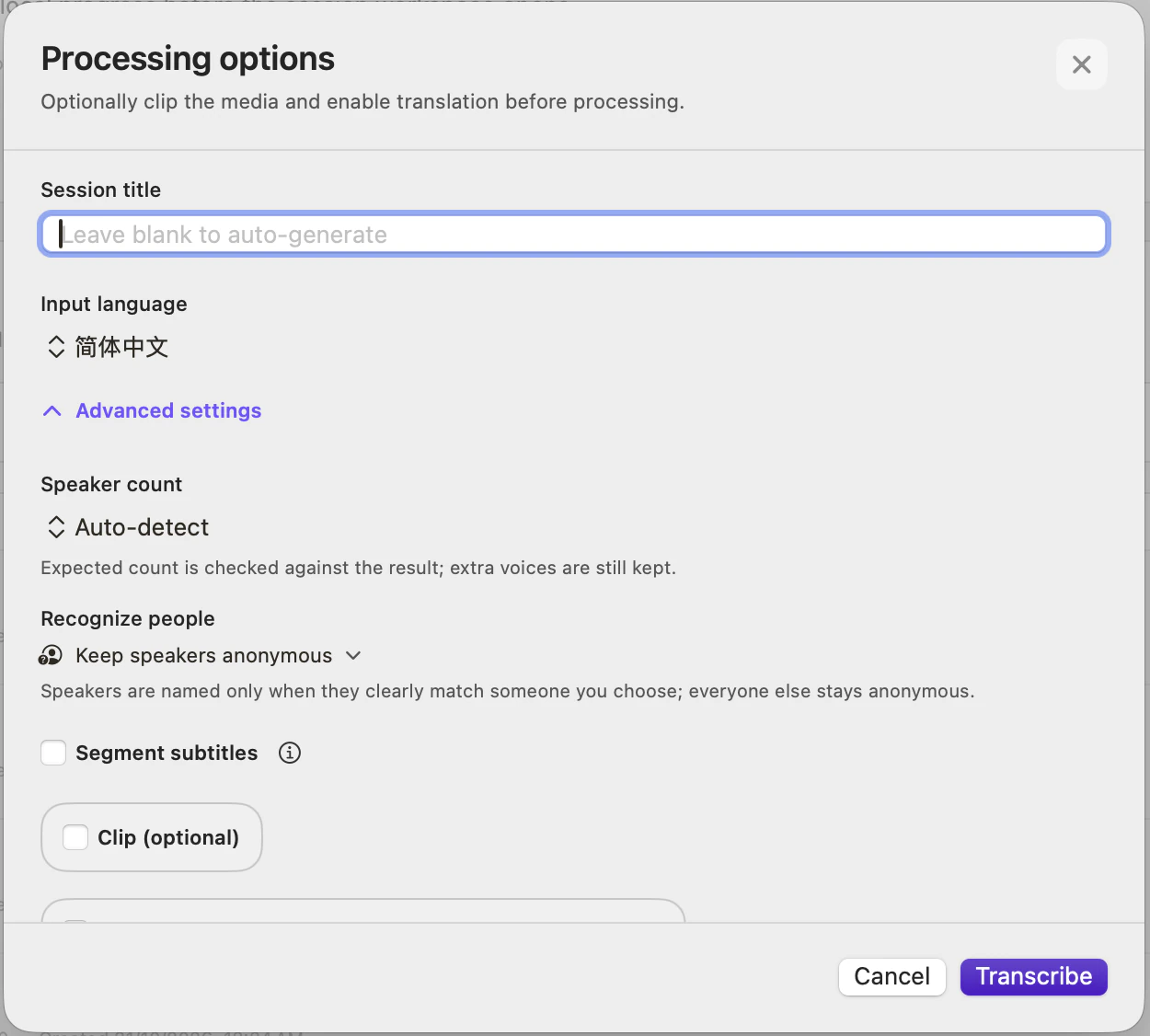
Task: Click the "Processing options" heading
Action: [x=189, y=58]
